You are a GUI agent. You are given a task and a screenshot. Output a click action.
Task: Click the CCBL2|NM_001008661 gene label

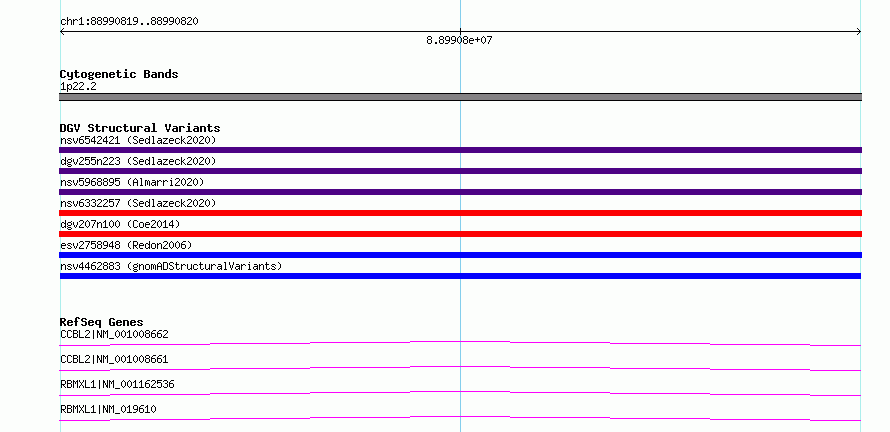[114, 359]
